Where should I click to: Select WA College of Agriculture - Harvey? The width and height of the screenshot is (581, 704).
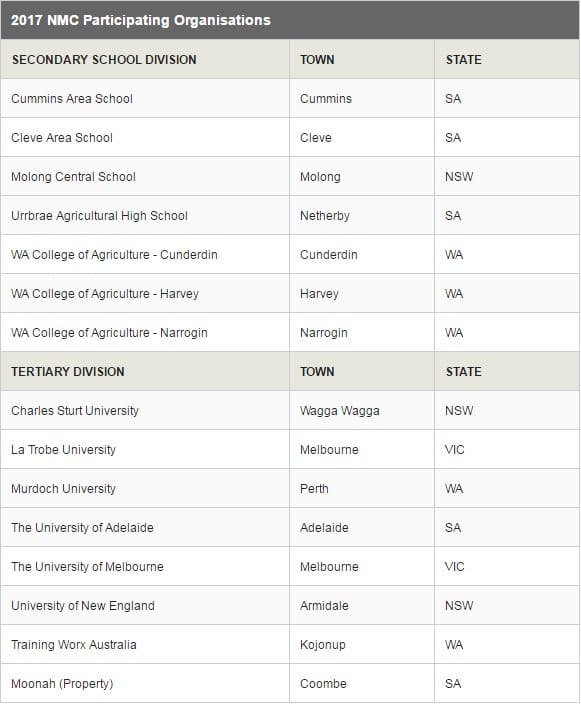coord(105,294)
